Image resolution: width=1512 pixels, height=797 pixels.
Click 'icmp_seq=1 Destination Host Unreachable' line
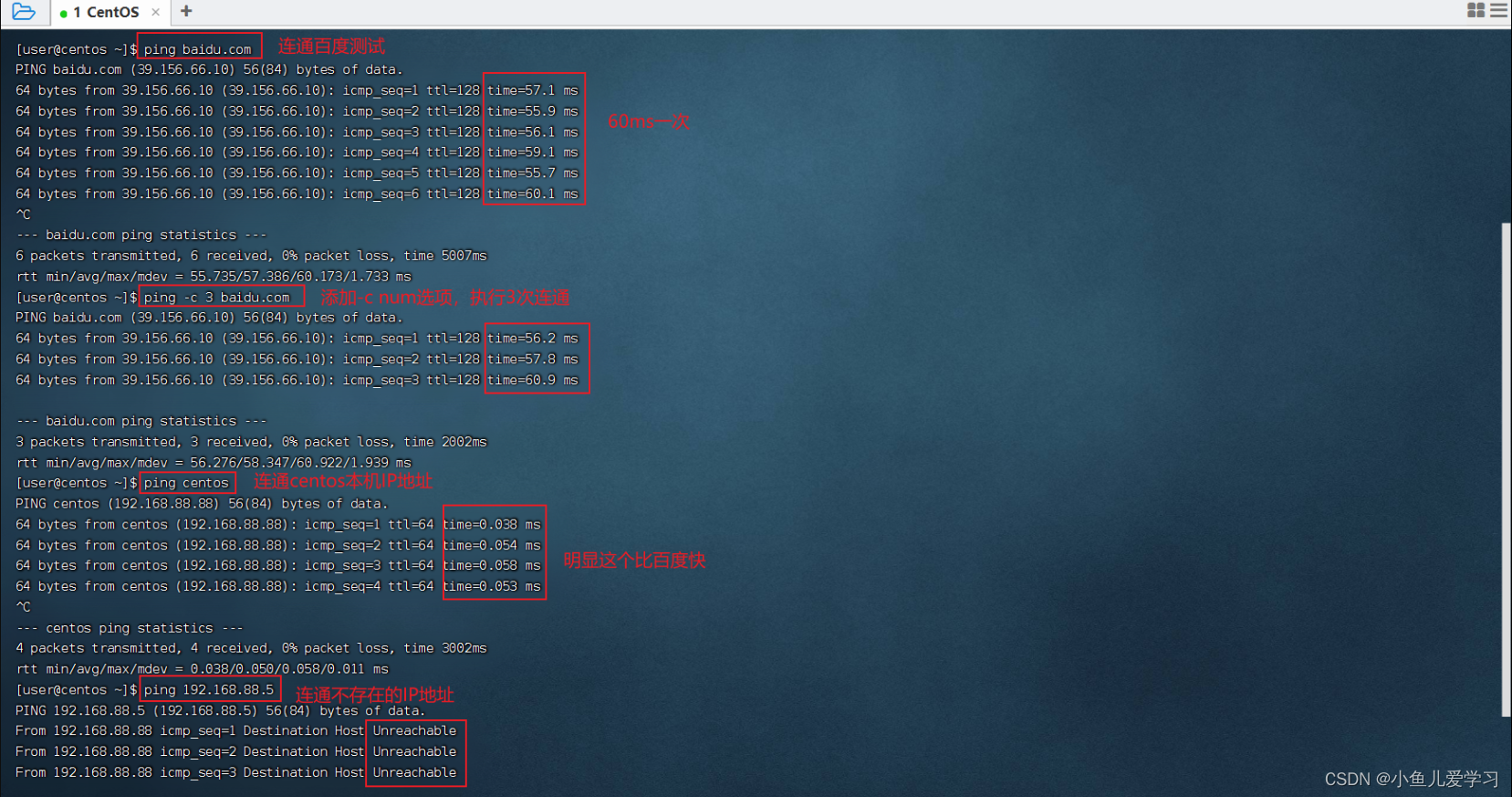[x=235, y=730]
